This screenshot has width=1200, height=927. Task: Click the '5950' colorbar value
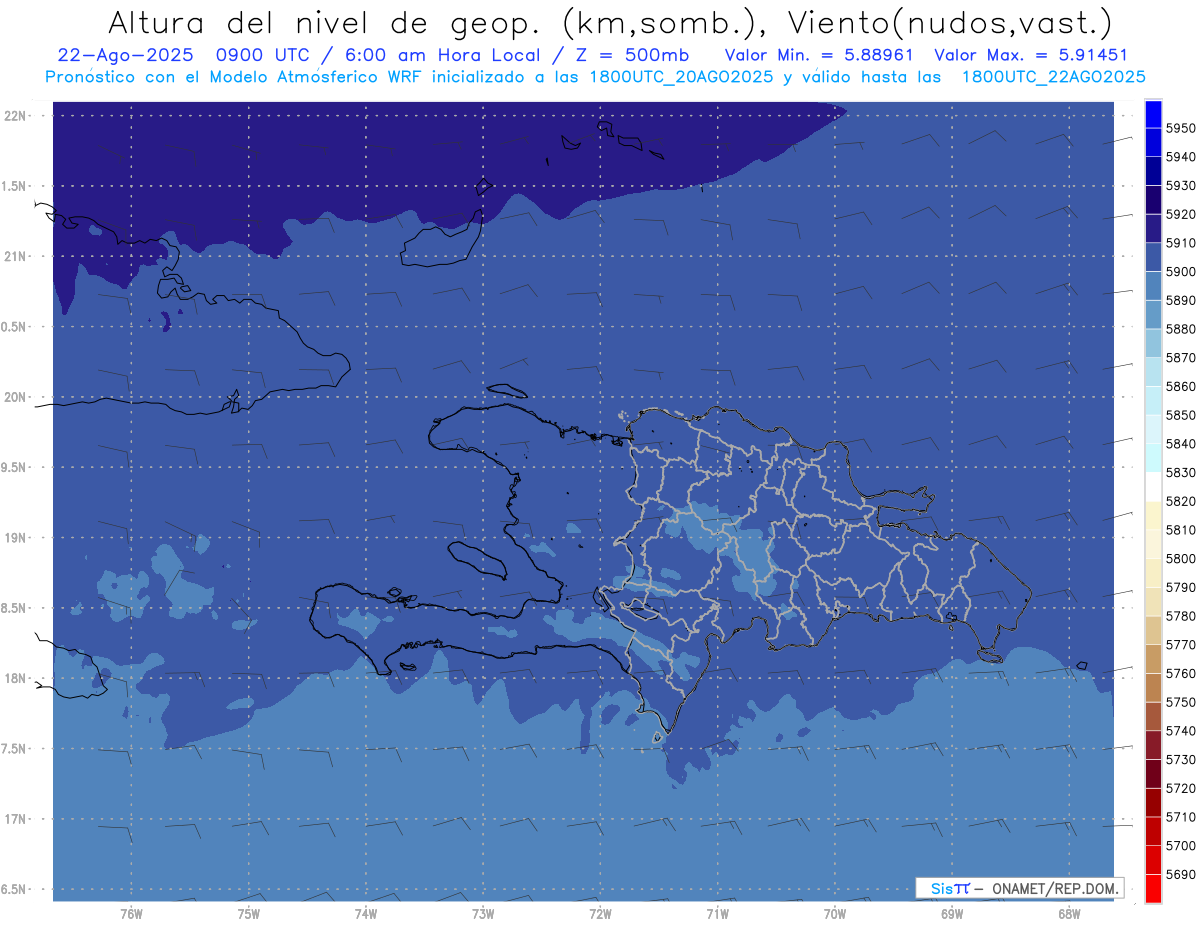(1181, 128)
